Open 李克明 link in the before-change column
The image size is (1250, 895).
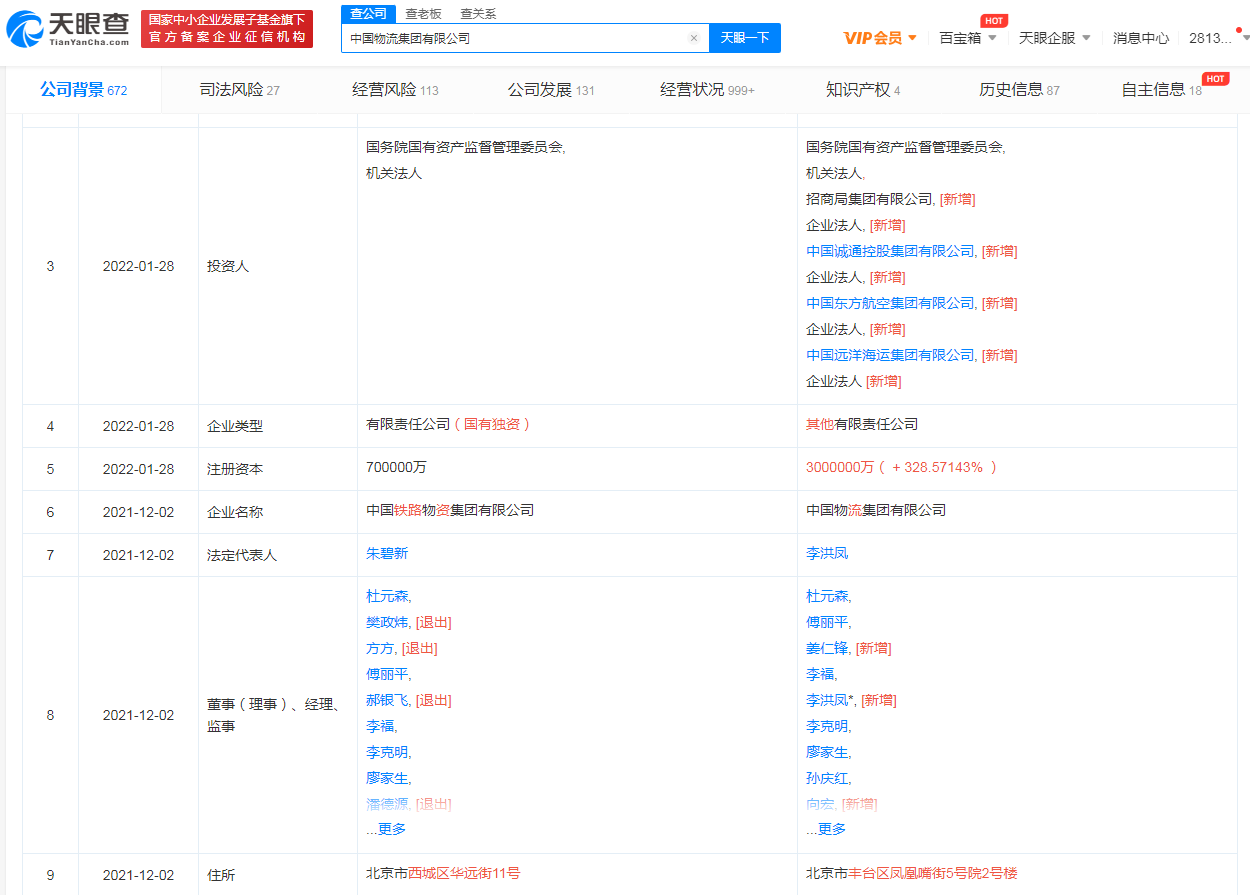click(x=387, y=752)
